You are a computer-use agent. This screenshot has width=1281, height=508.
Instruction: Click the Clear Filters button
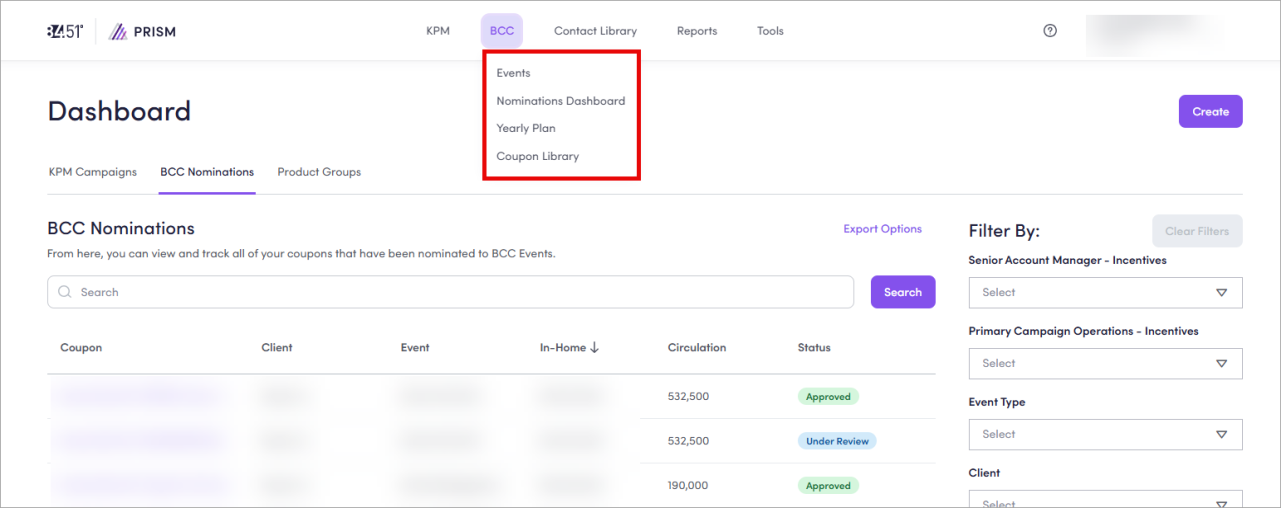click(x=1196, y=231)
